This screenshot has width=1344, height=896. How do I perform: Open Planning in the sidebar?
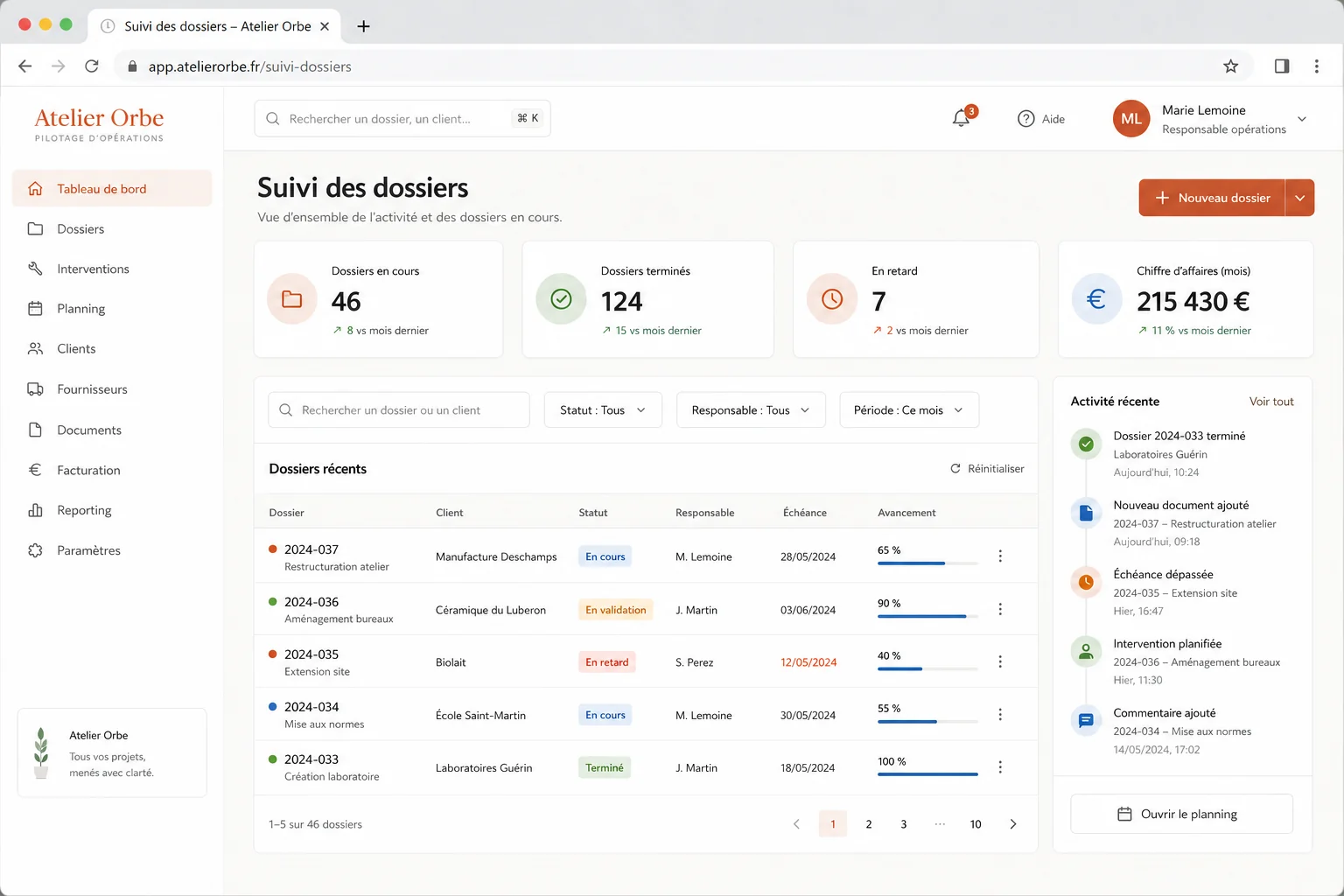pyautogui.click(x=112, y=309)
